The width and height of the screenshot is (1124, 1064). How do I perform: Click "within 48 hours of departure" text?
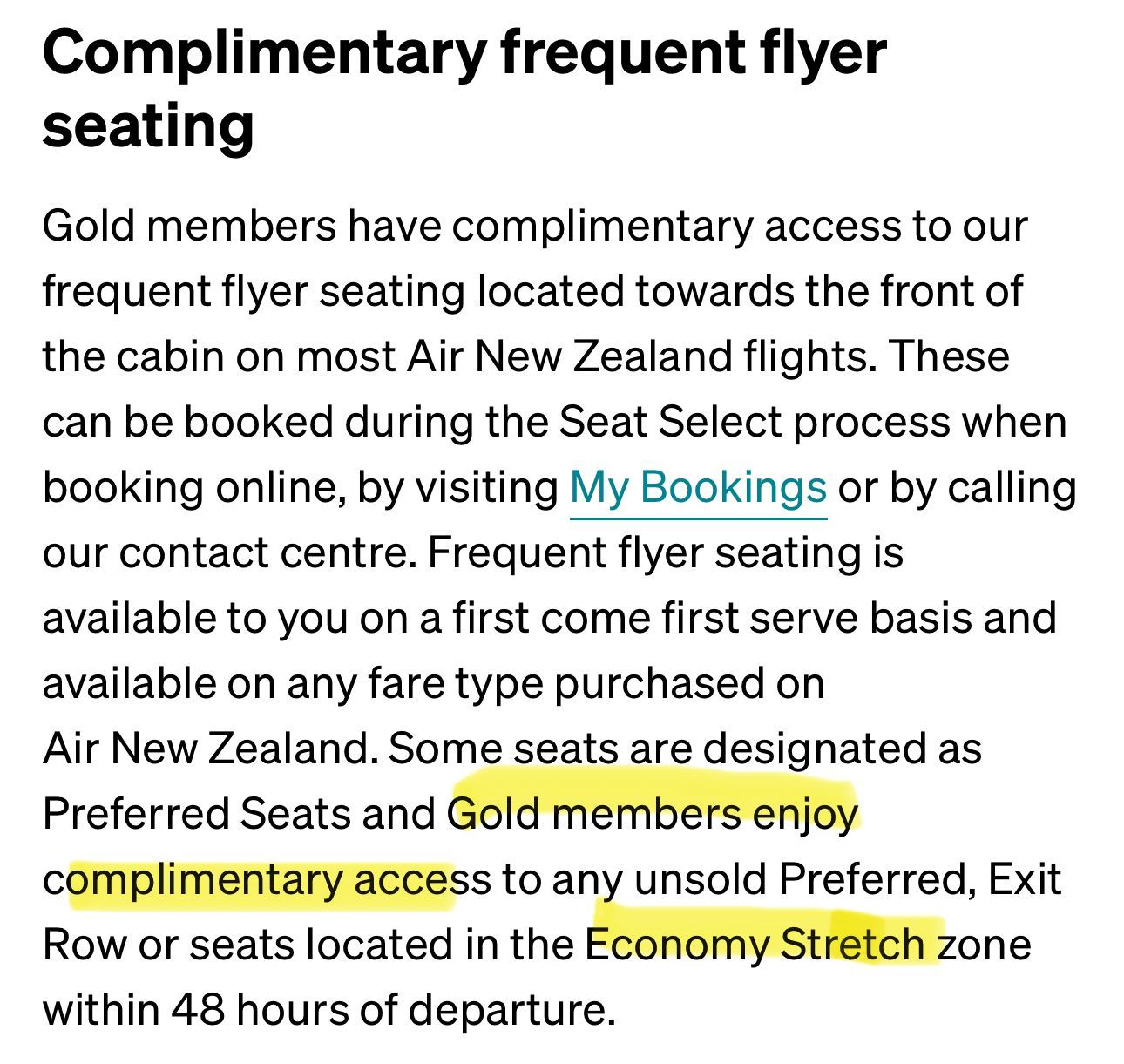point(327,1010)
